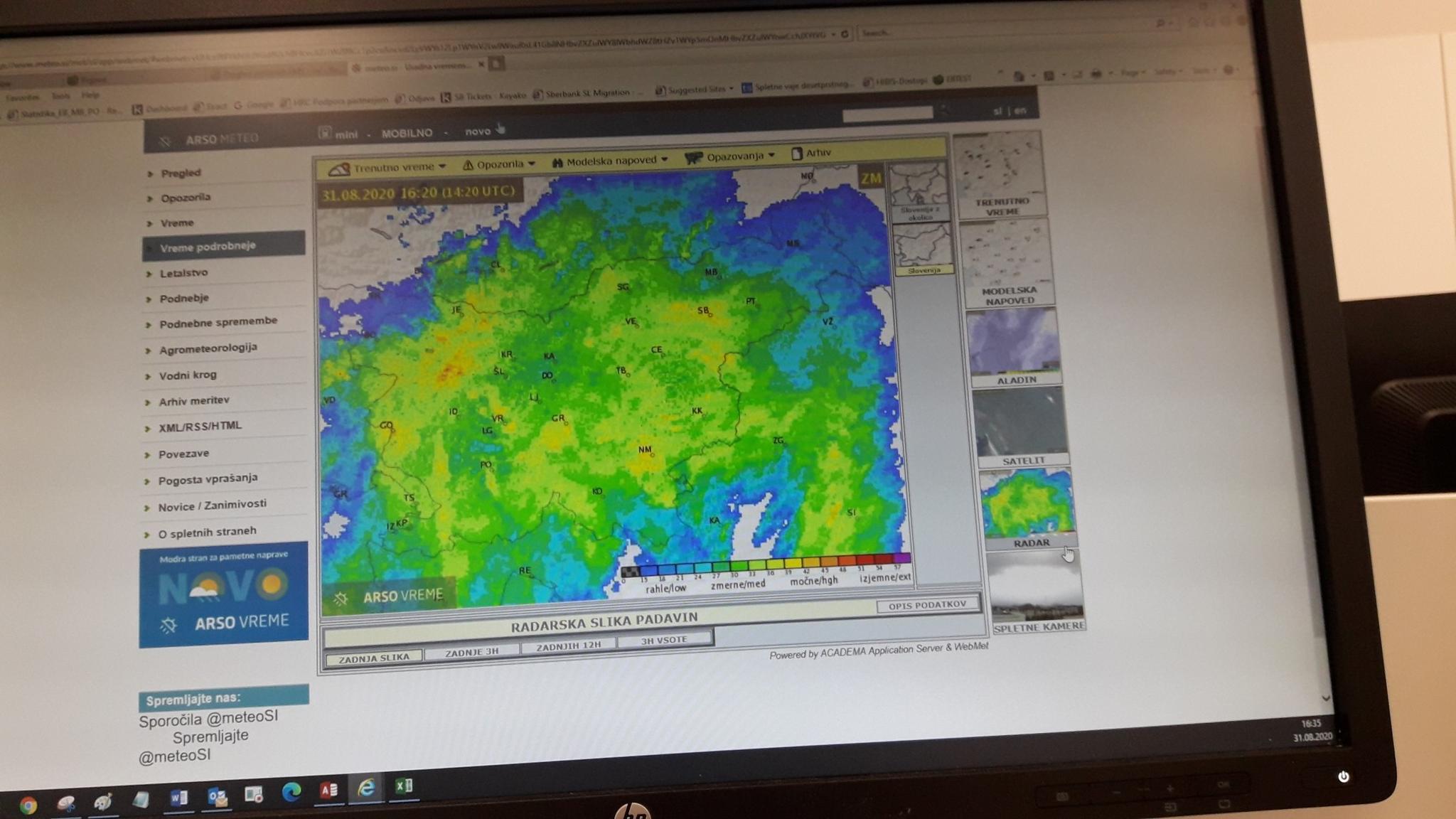
Task: Click the MOBILNO link in the header
Action: click(x=407, y=133)
